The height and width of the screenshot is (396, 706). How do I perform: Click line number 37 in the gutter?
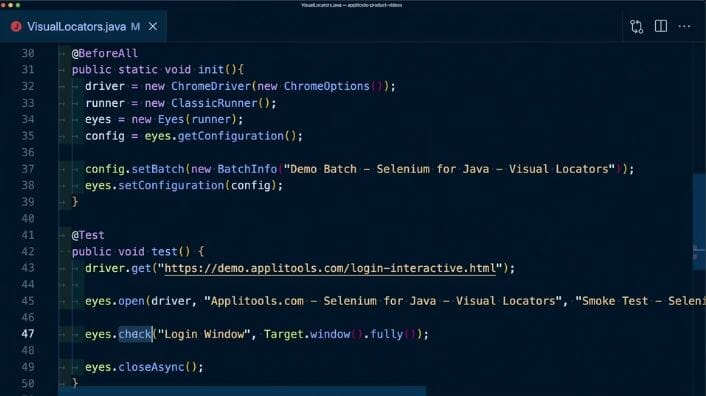tap(27, 169)
